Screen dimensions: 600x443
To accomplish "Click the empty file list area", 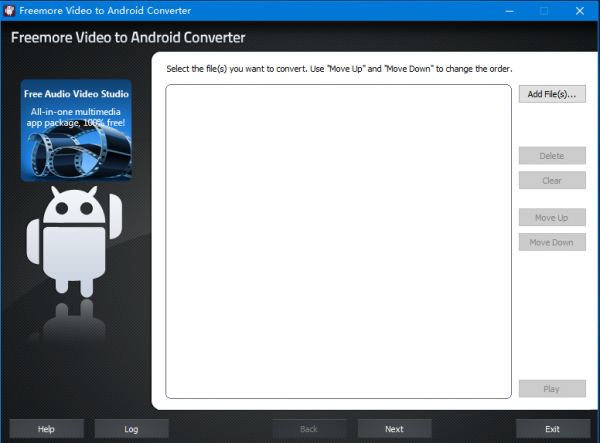I will pyautogui.click(x=338, y=241).
